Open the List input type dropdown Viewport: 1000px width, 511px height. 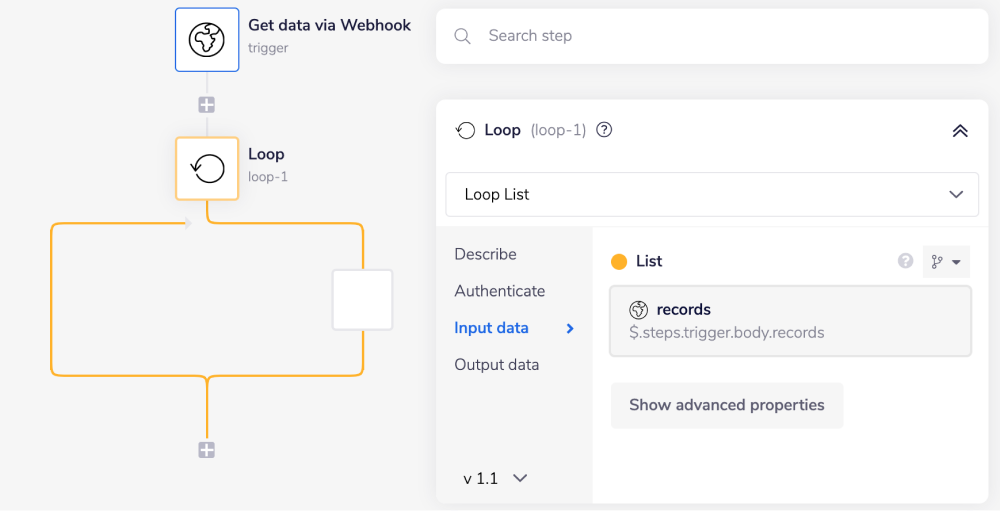coord(946,262)
